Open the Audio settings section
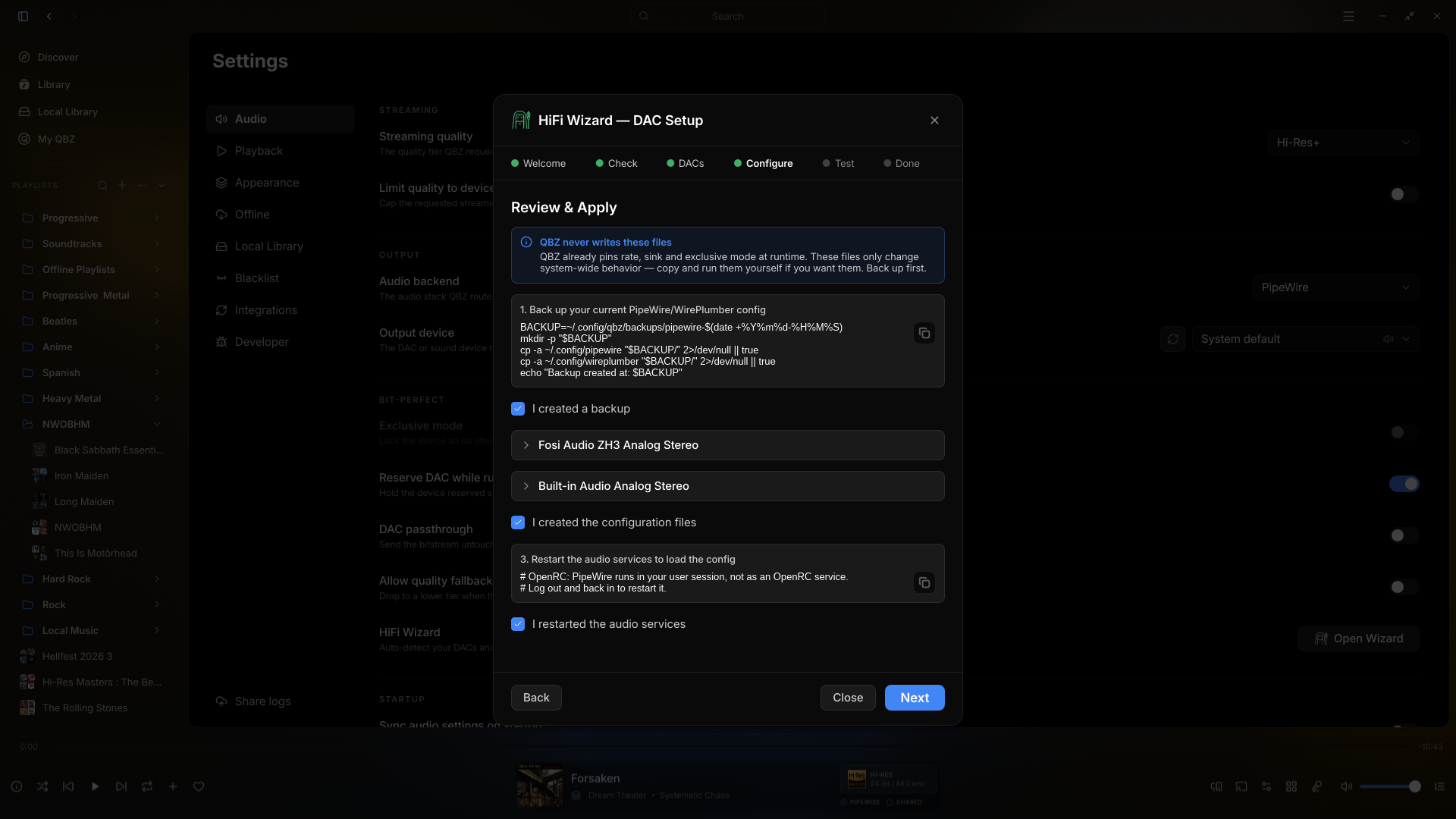The width and height of the screenshot is (1456, 819). pyautogui.click(x=281, y=119)
